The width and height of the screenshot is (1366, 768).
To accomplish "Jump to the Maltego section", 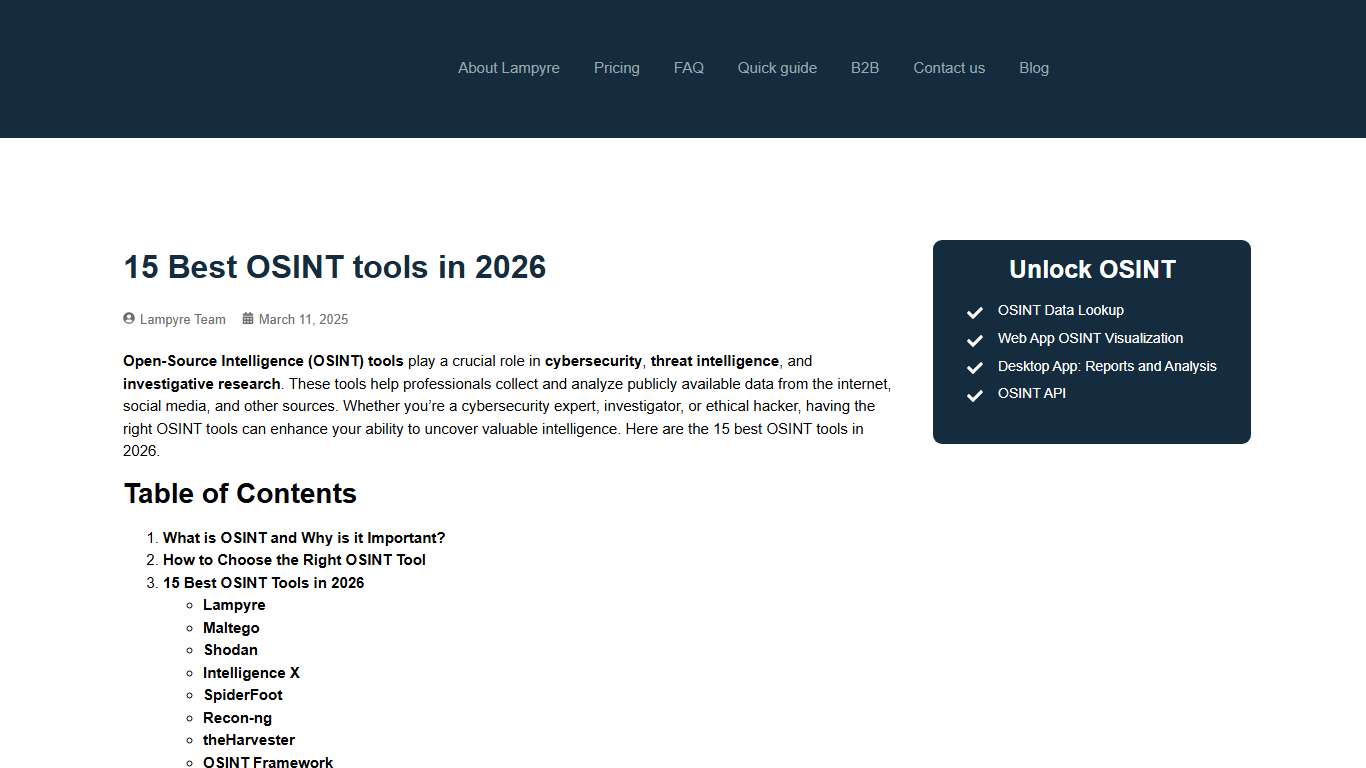I will [231, 627].
